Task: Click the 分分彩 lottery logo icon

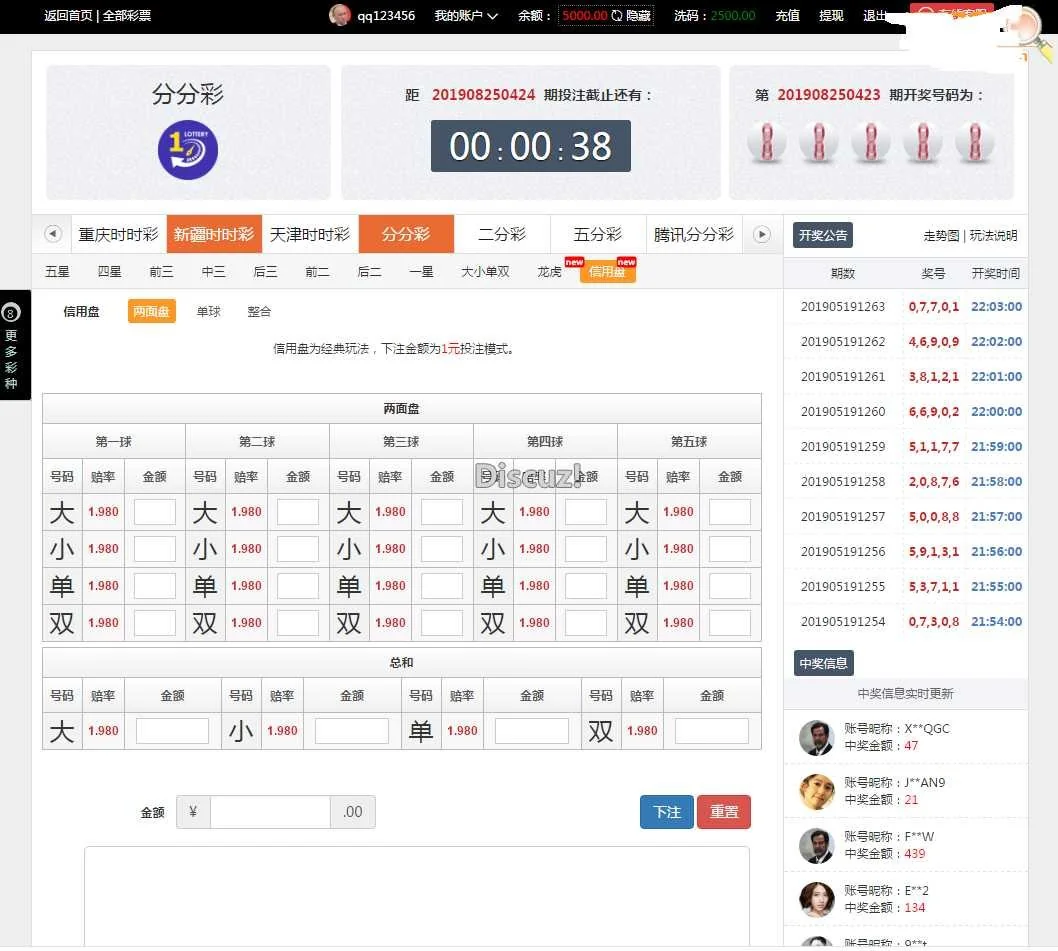Action: pyautogui.click(x=187, y=151)
